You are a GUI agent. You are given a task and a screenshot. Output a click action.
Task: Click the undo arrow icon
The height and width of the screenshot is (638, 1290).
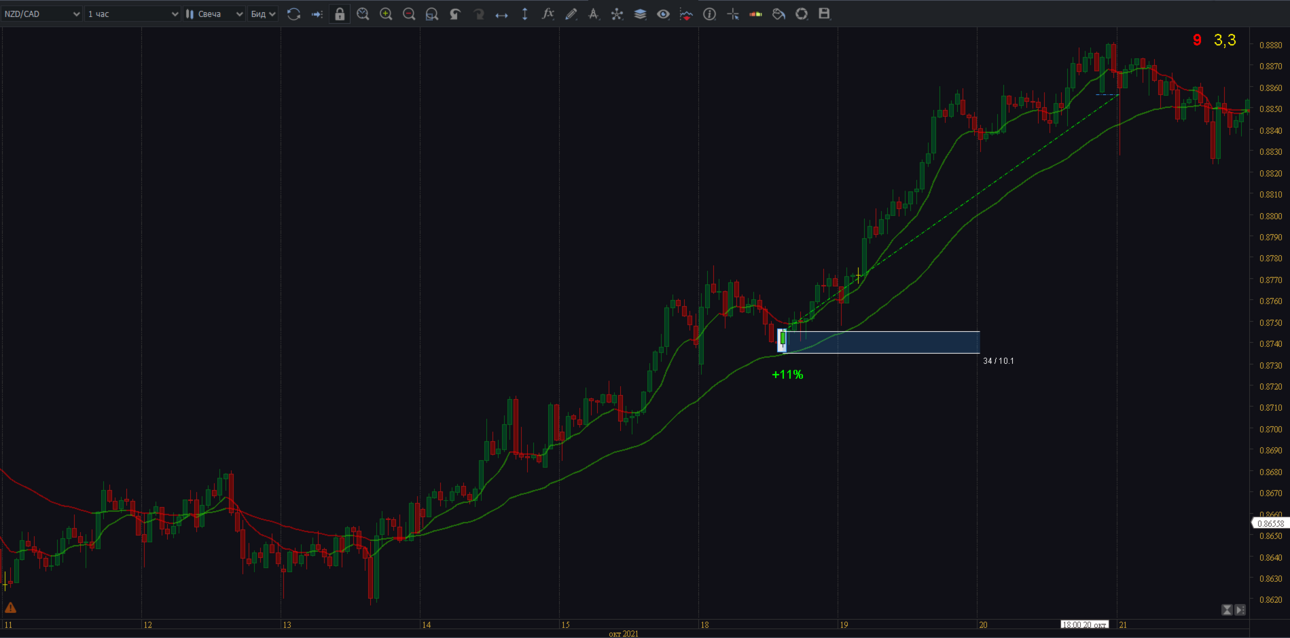point(455,14)
